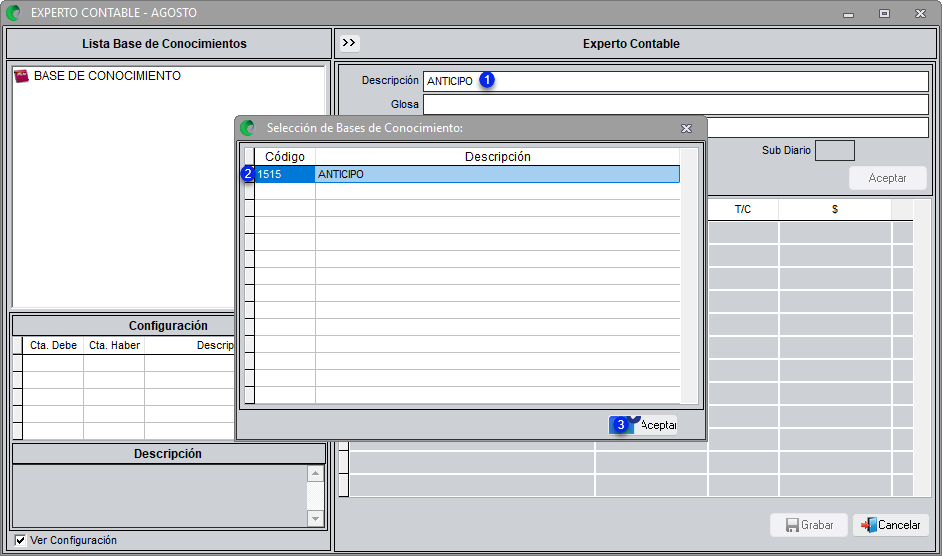Toggle the Ver Configuración checkbox
Screen dimensions: 942x556
[x=20, y=540]
